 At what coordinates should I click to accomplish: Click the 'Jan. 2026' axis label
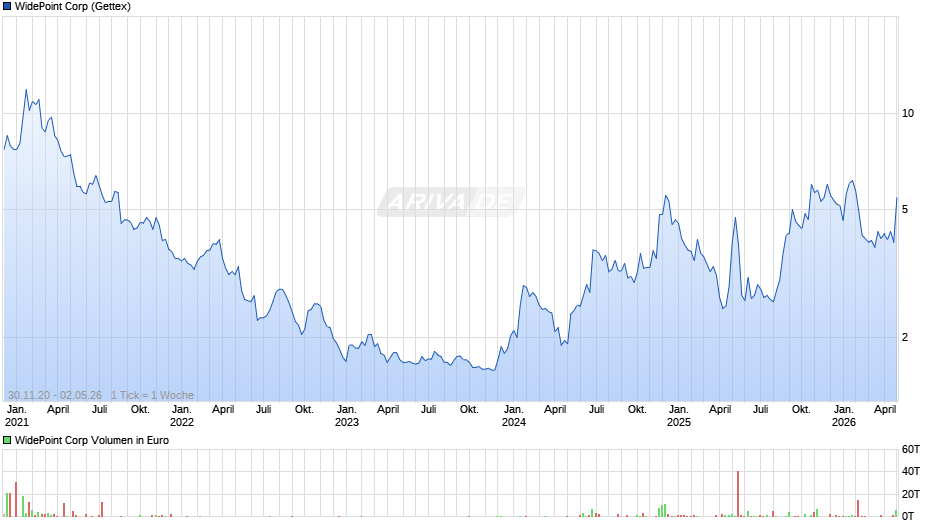(843, 416)
